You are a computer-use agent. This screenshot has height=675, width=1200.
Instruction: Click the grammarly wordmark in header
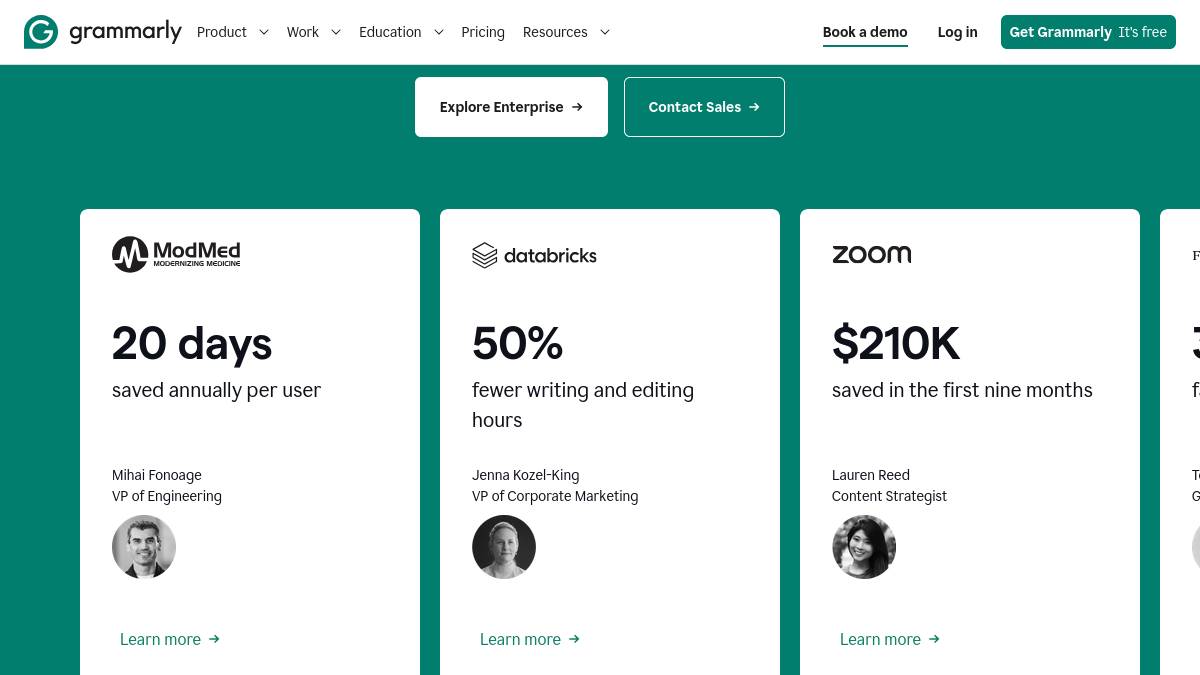tap(126, 32)
